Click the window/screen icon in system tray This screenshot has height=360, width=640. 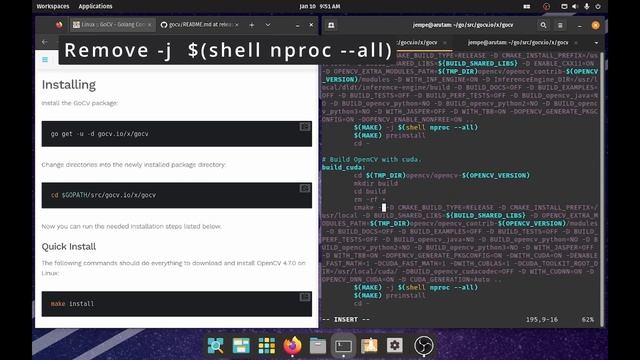click(x=564, y=6)
